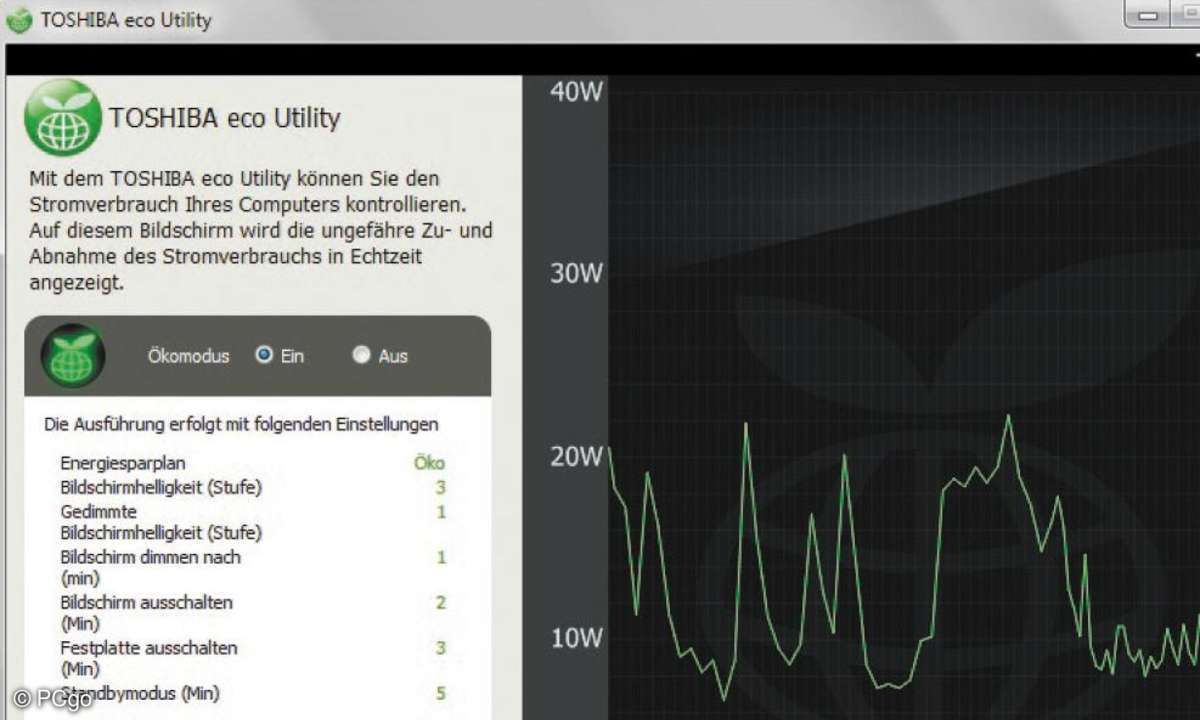Click the large green globe logo beside the heading

pos(63,118)
